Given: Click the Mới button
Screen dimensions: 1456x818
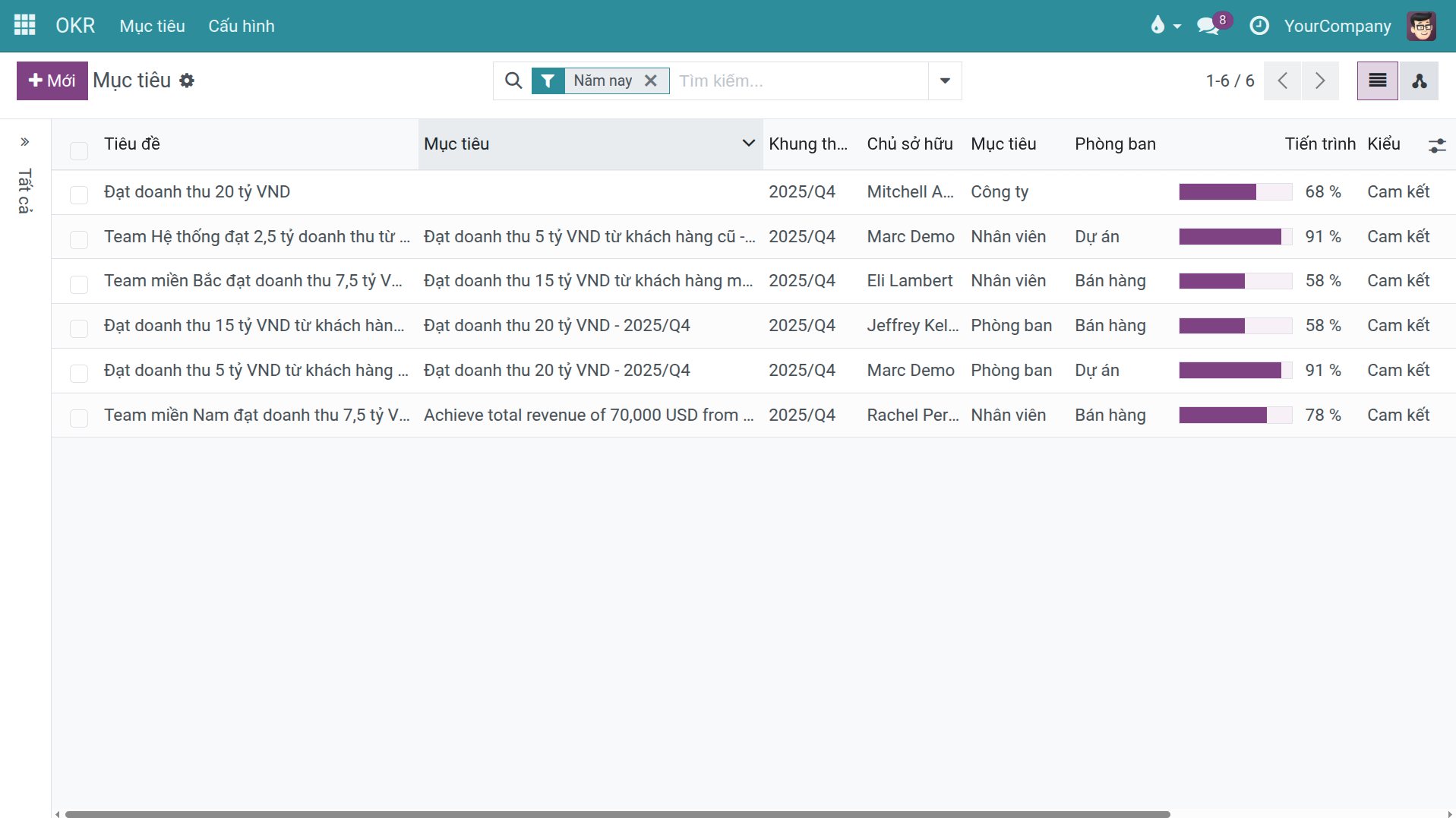Looking at the screenshot, I should coord(52,81).
